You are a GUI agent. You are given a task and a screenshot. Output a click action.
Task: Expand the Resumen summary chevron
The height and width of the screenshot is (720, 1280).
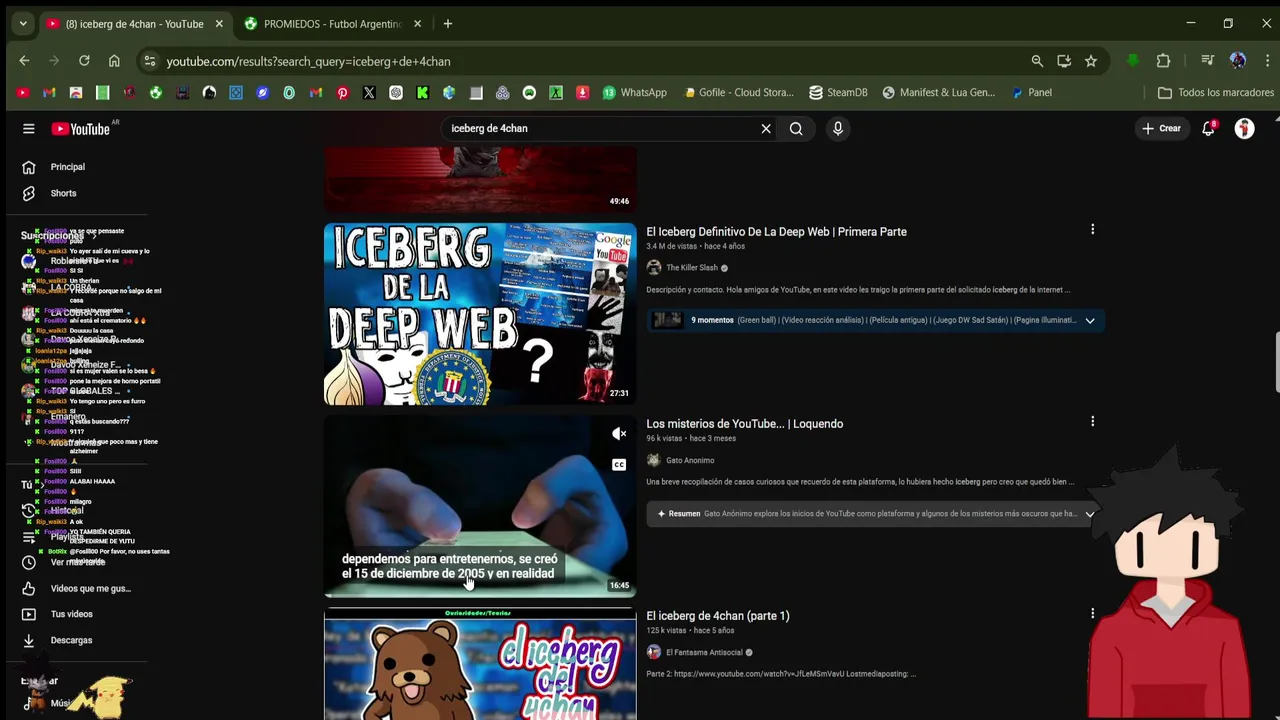[1090, 514]
